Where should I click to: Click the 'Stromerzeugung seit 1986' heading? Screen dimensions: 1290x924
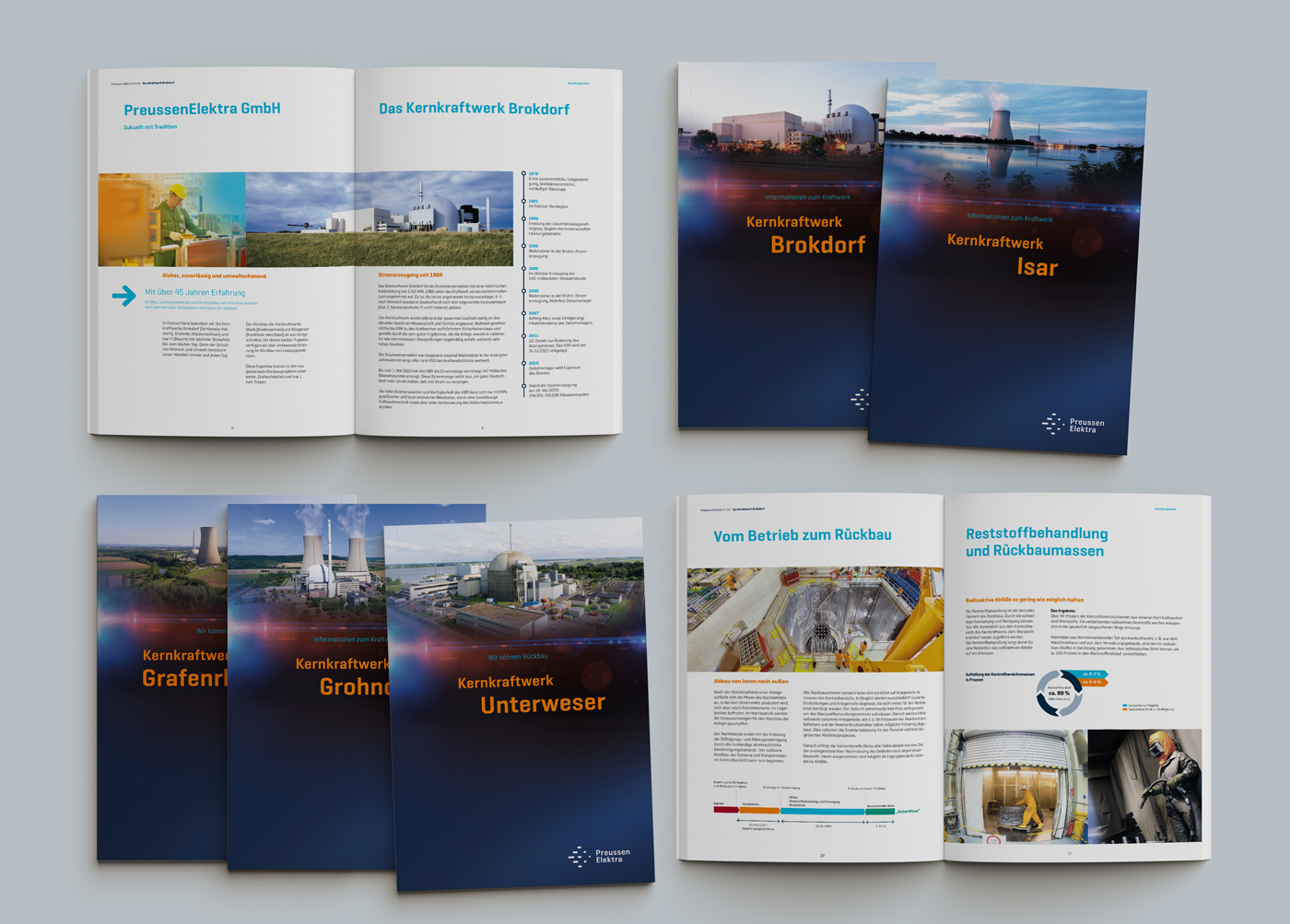tap(410, 275)
